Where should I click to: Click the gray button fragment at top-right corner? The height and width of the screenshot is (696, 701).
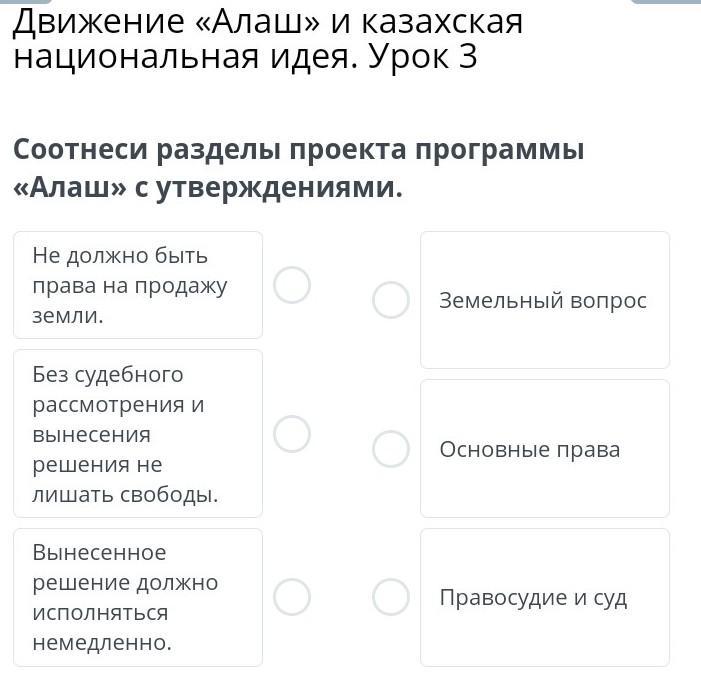[665, 2]
